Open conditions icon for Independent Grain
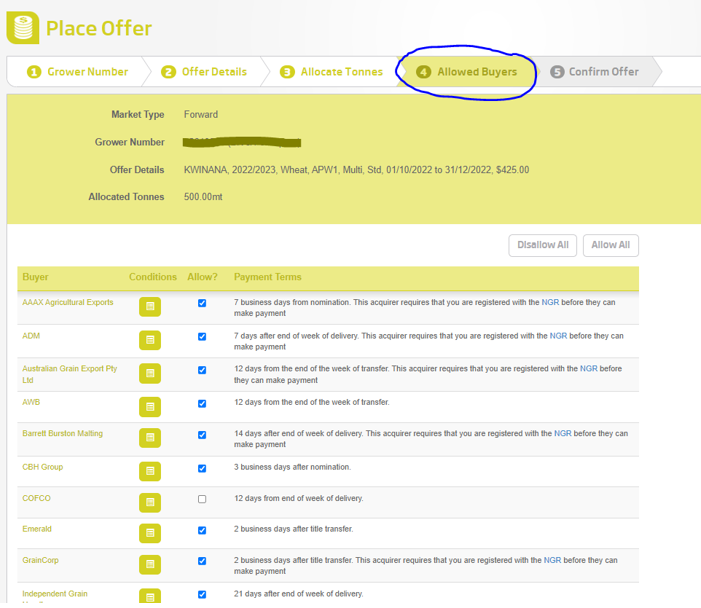 point(150,596)
